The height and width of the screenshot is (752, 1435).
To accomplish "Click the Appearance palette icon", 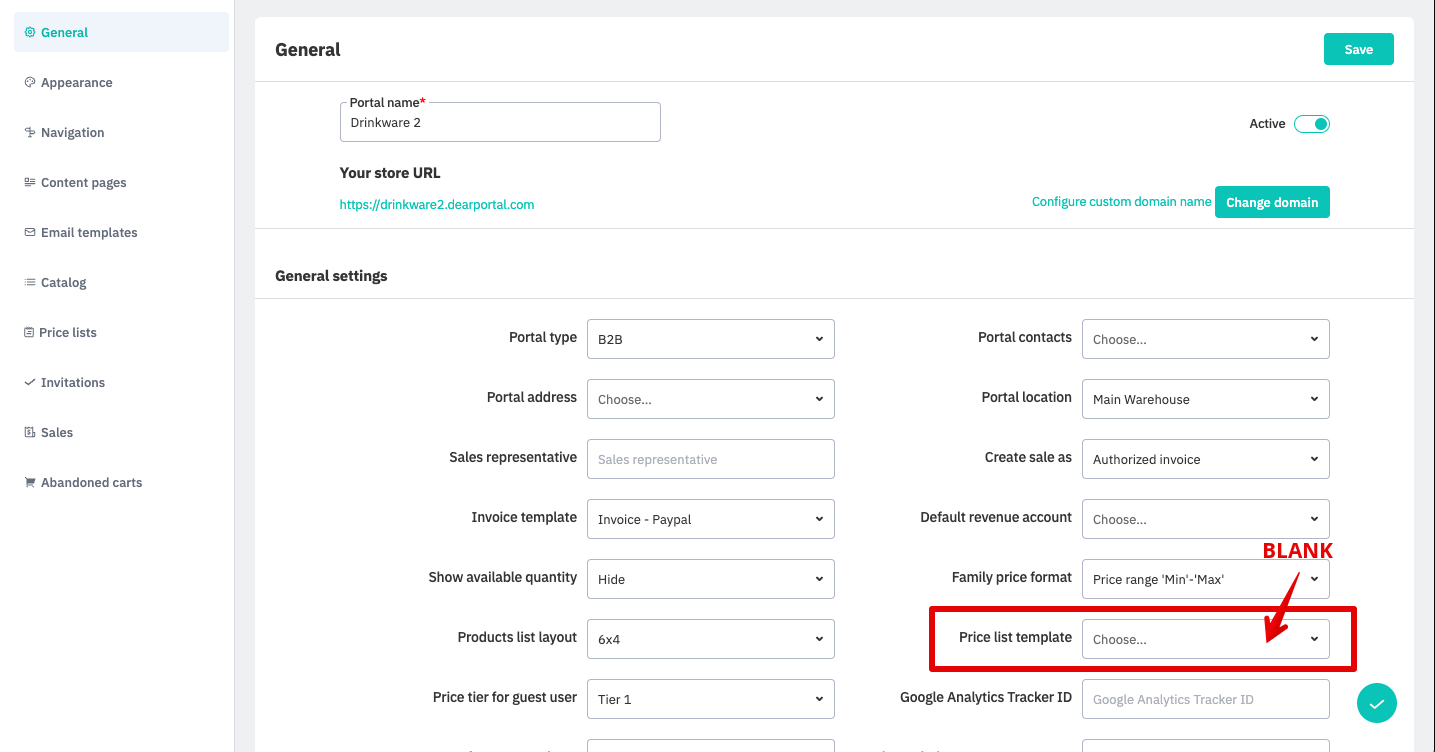I will point(30,82).
